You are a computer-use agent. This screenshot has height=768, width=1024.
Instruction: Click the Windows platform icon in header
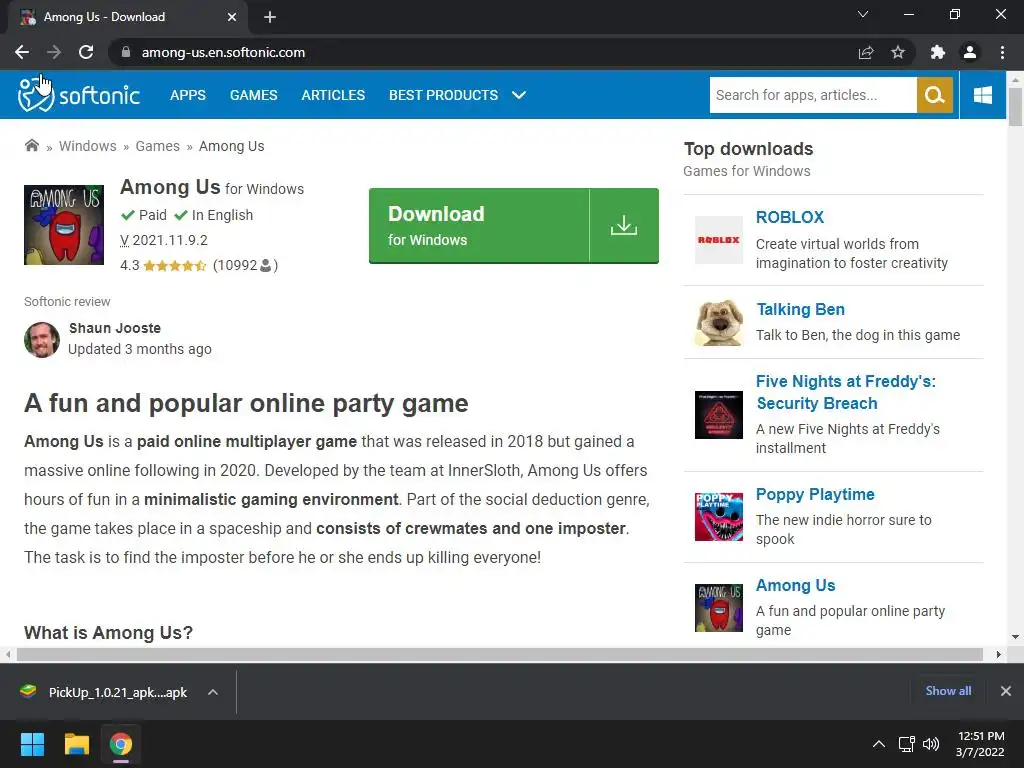tap(982, 95)
